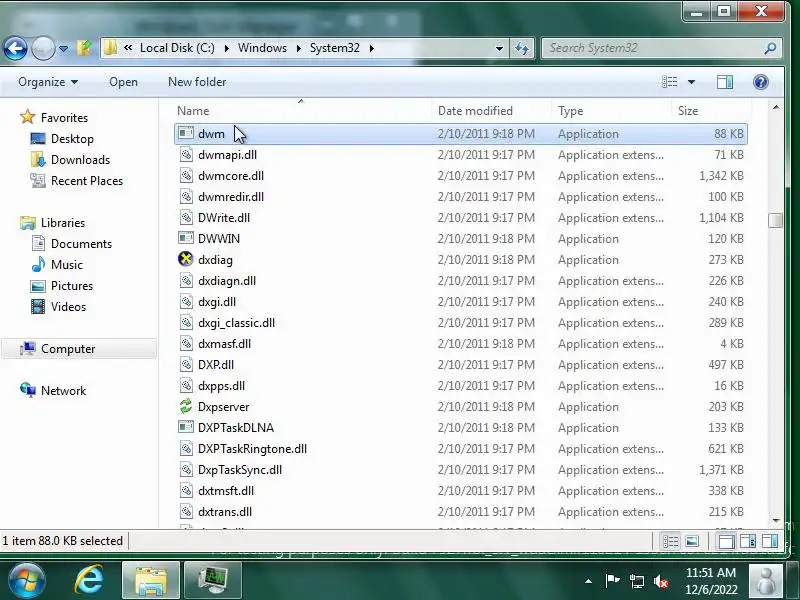Click the muted volume tray icon
Screen dimensions: 800x600
click(661, 581)
